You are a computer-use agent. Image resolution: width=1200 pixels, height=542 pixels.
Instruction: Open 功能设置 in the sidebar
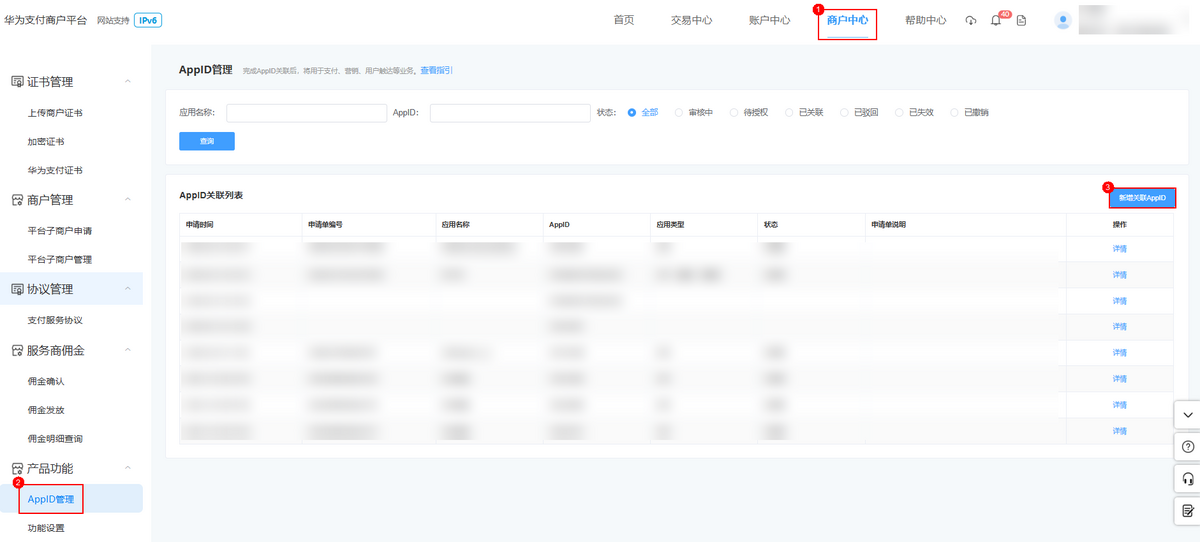49,528
